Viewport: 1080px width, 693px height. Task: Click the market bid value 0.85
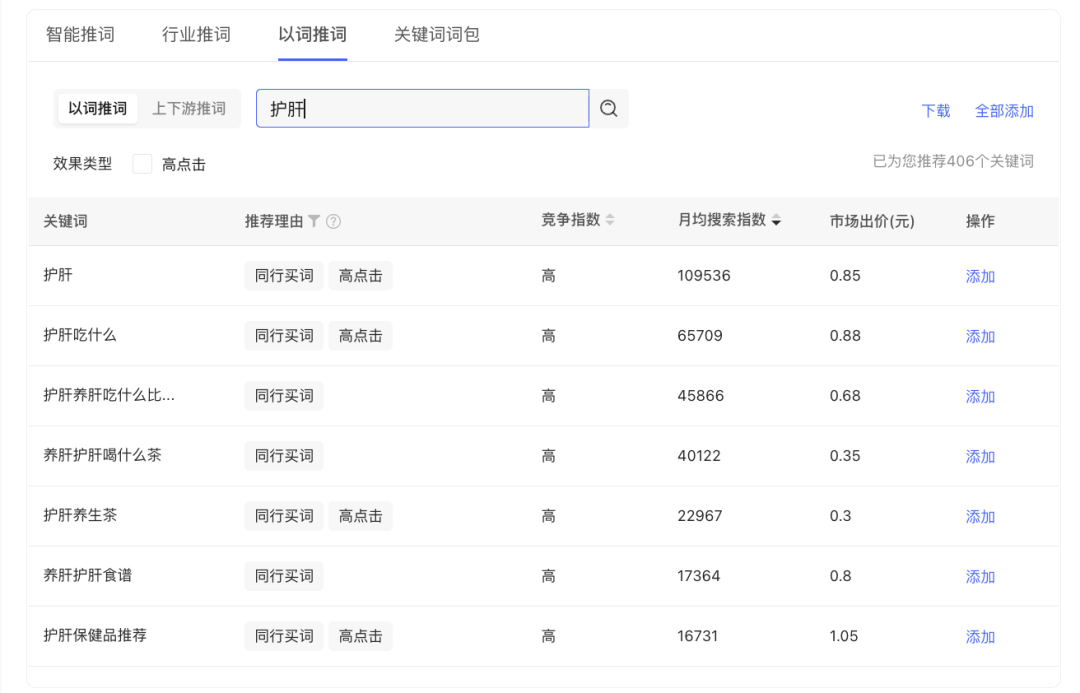[x=845, y=276]
